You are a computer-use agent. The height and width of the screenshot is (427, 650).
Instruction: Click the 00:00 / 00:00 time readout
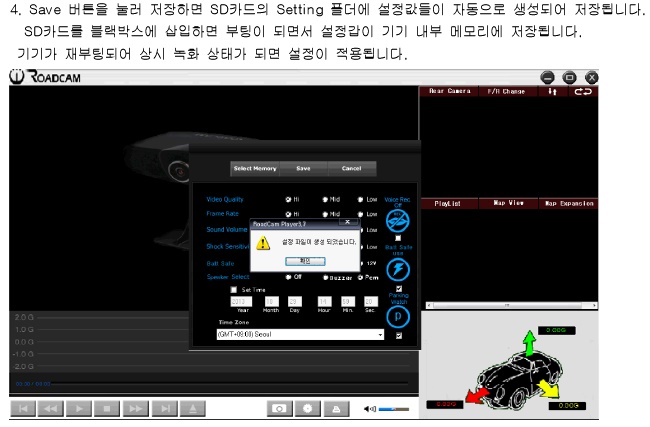33,384
